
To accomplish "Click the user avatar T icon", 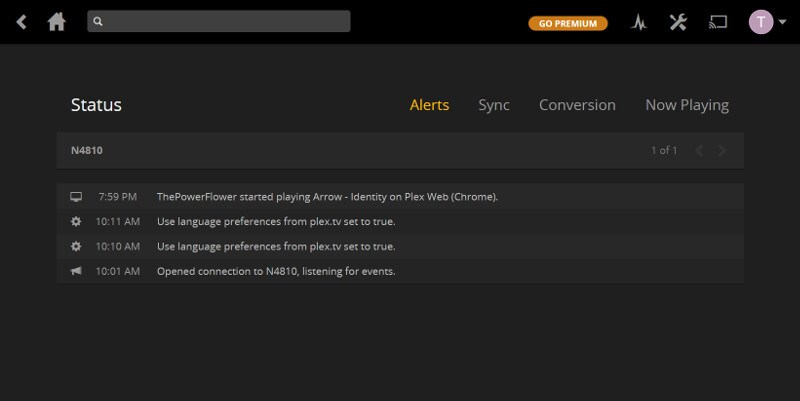I will click(x=761, y=22).
